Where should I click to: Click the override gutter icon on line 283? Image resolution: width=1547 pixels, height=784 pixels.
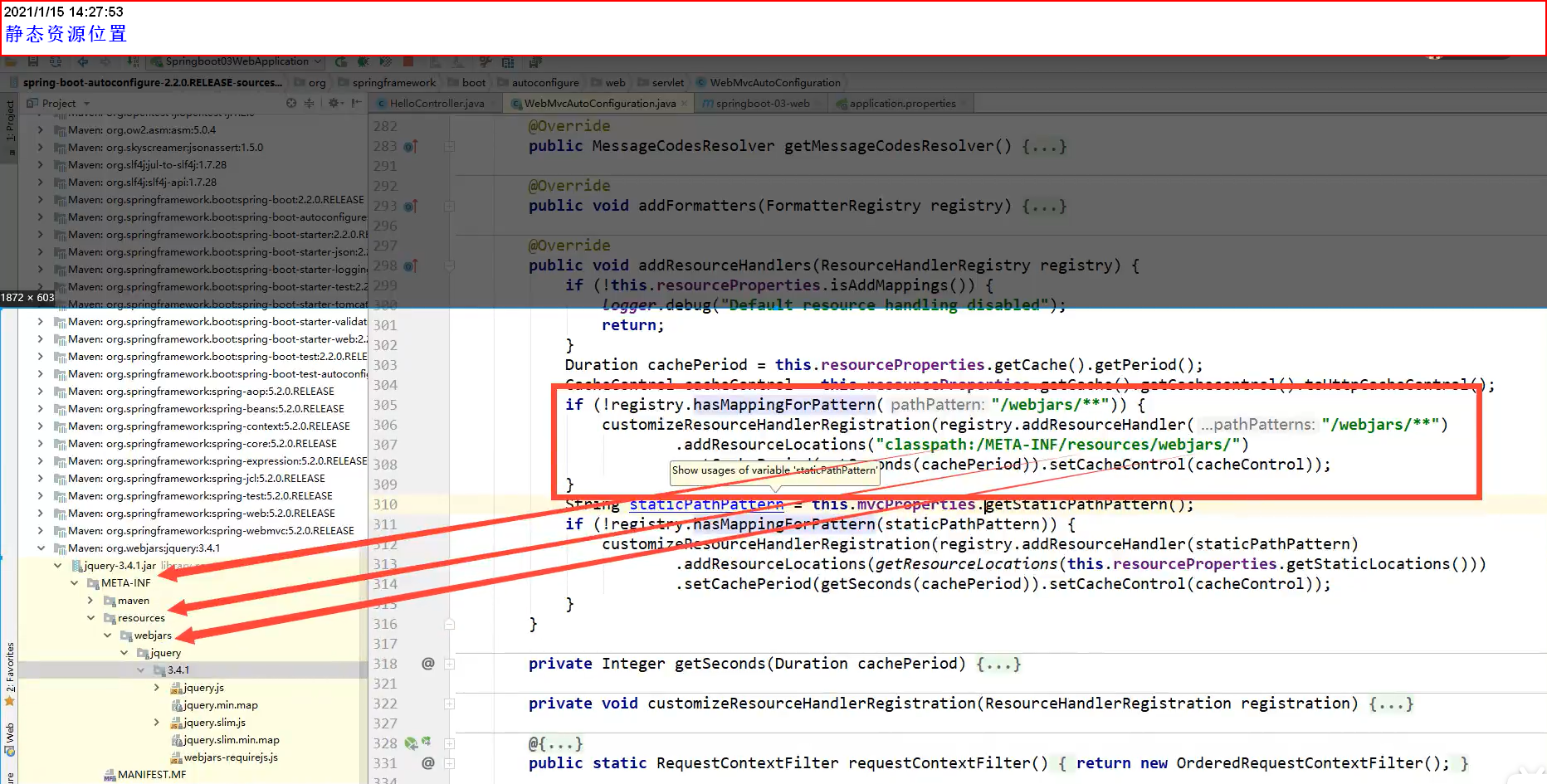[411, 147]
